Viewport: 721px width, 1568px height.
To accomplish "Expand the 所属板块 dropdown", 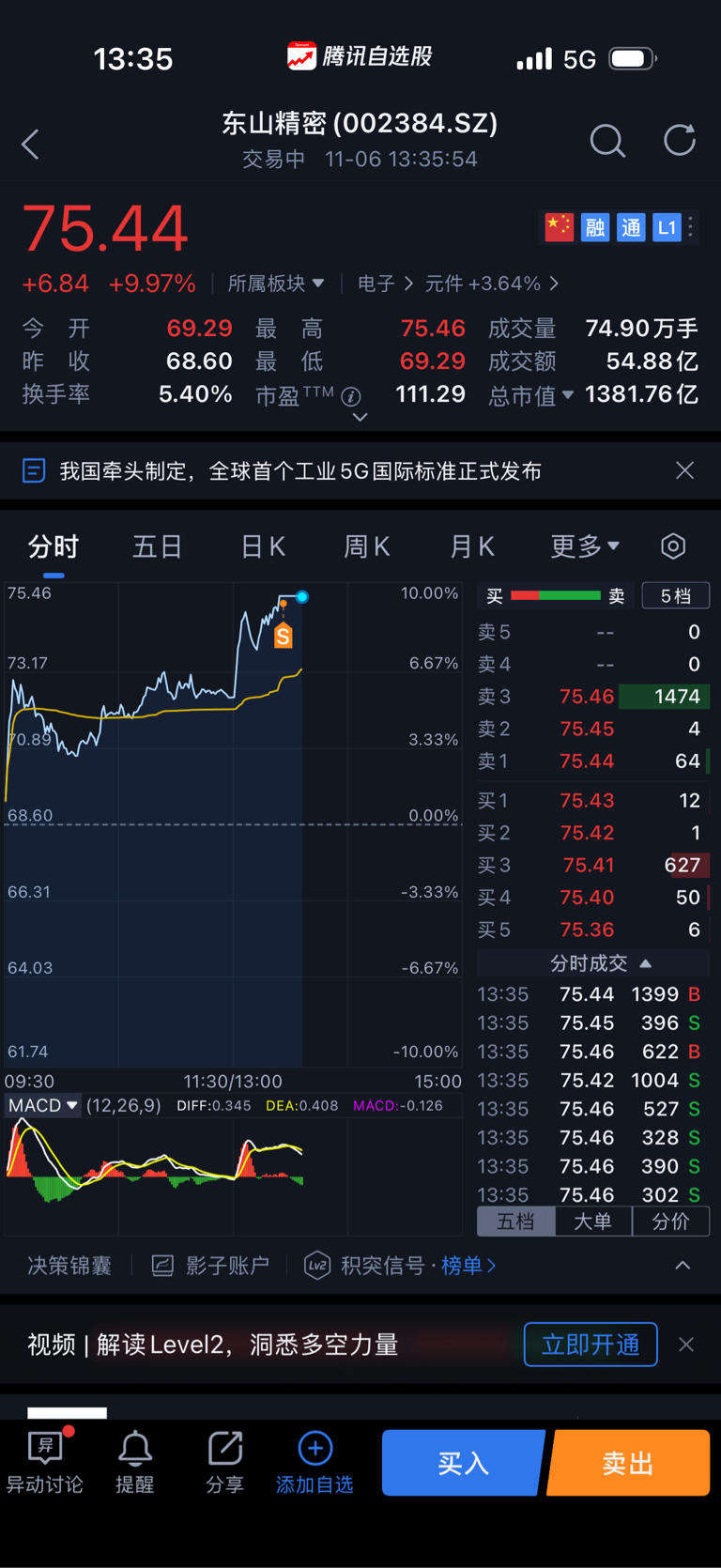I will (x=275, y=284).
